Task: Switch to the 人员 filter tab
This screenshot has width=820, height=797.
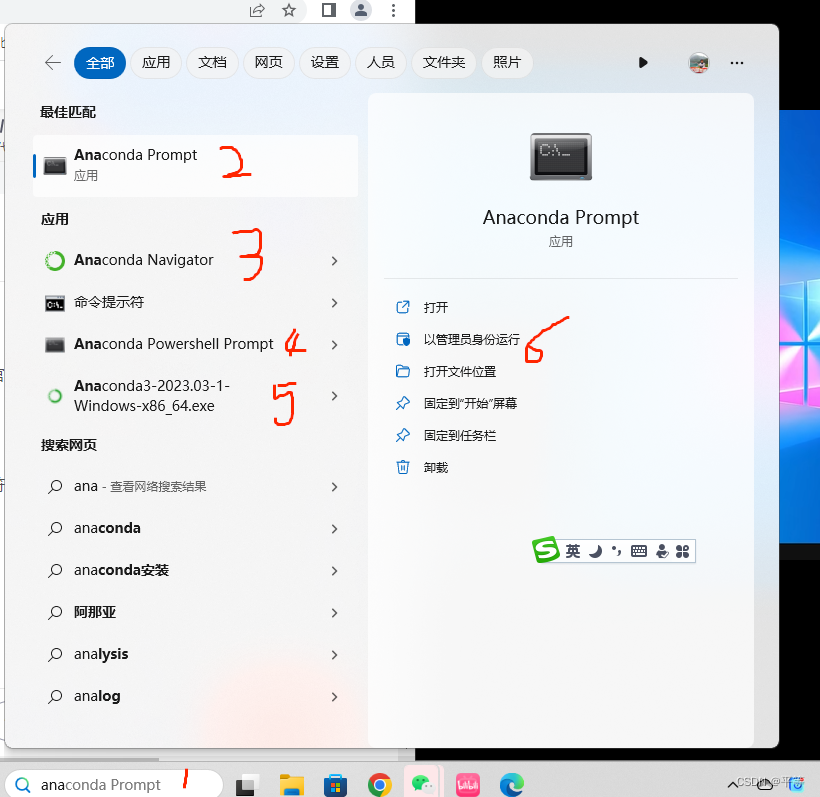Action: coord(381,63)
